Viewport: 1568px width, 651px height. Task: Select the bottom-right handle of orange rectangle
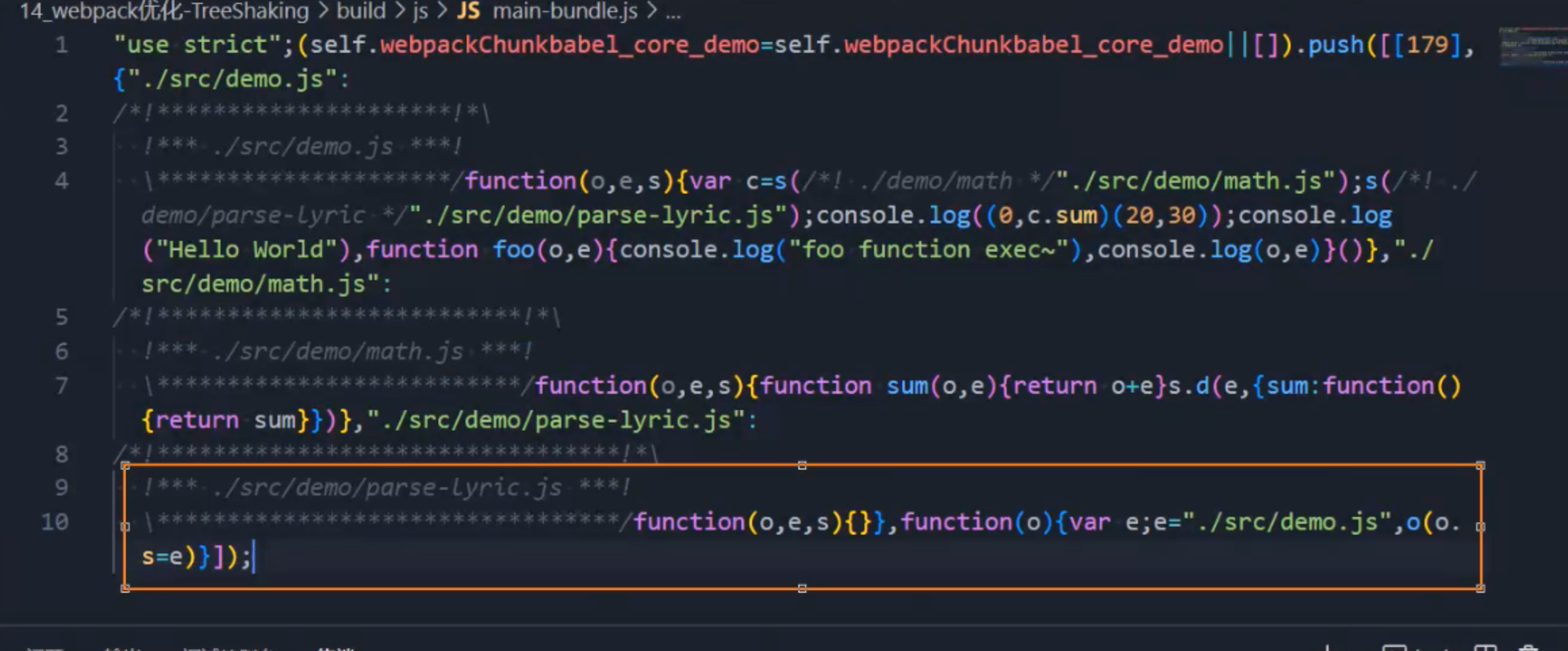point(1481,589)
